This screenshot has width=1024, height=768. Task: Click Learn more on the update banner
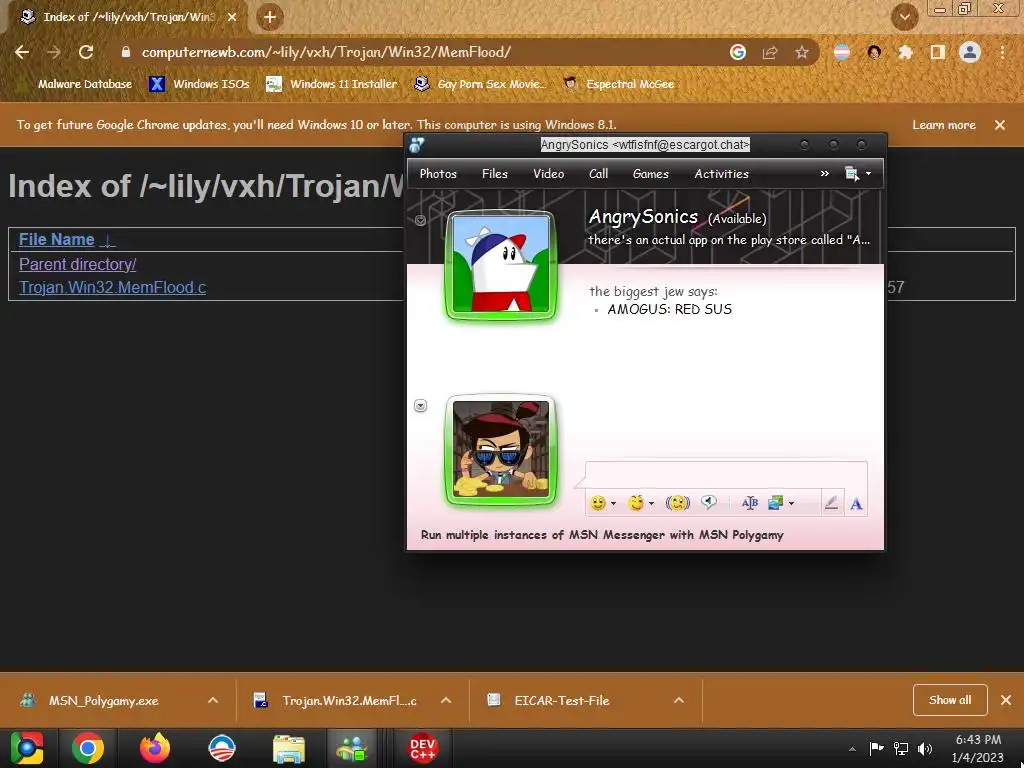pyautogui.click(x=944, y=125)
